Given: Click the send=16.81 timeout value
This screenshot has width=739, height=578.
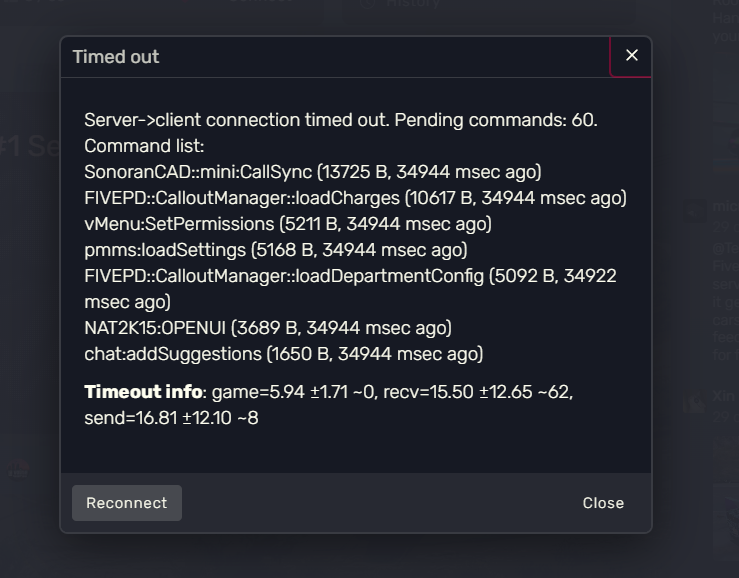Looking at the screenshot, I should coord(171,418).
